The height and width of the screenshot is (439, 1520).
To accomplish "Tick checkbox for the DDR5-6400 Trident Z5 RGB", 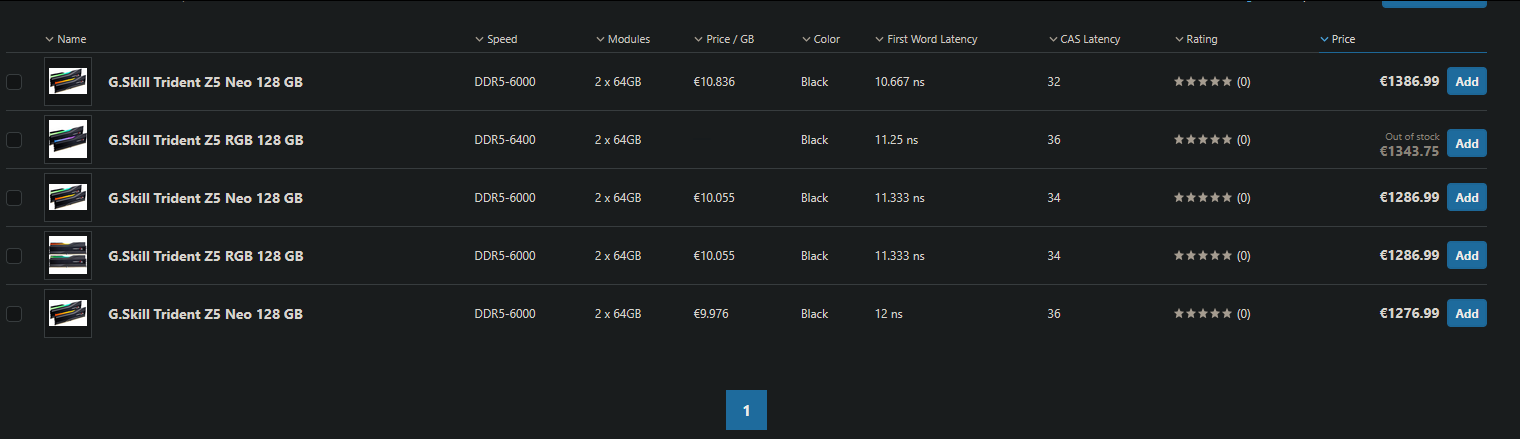I will 14,140.
